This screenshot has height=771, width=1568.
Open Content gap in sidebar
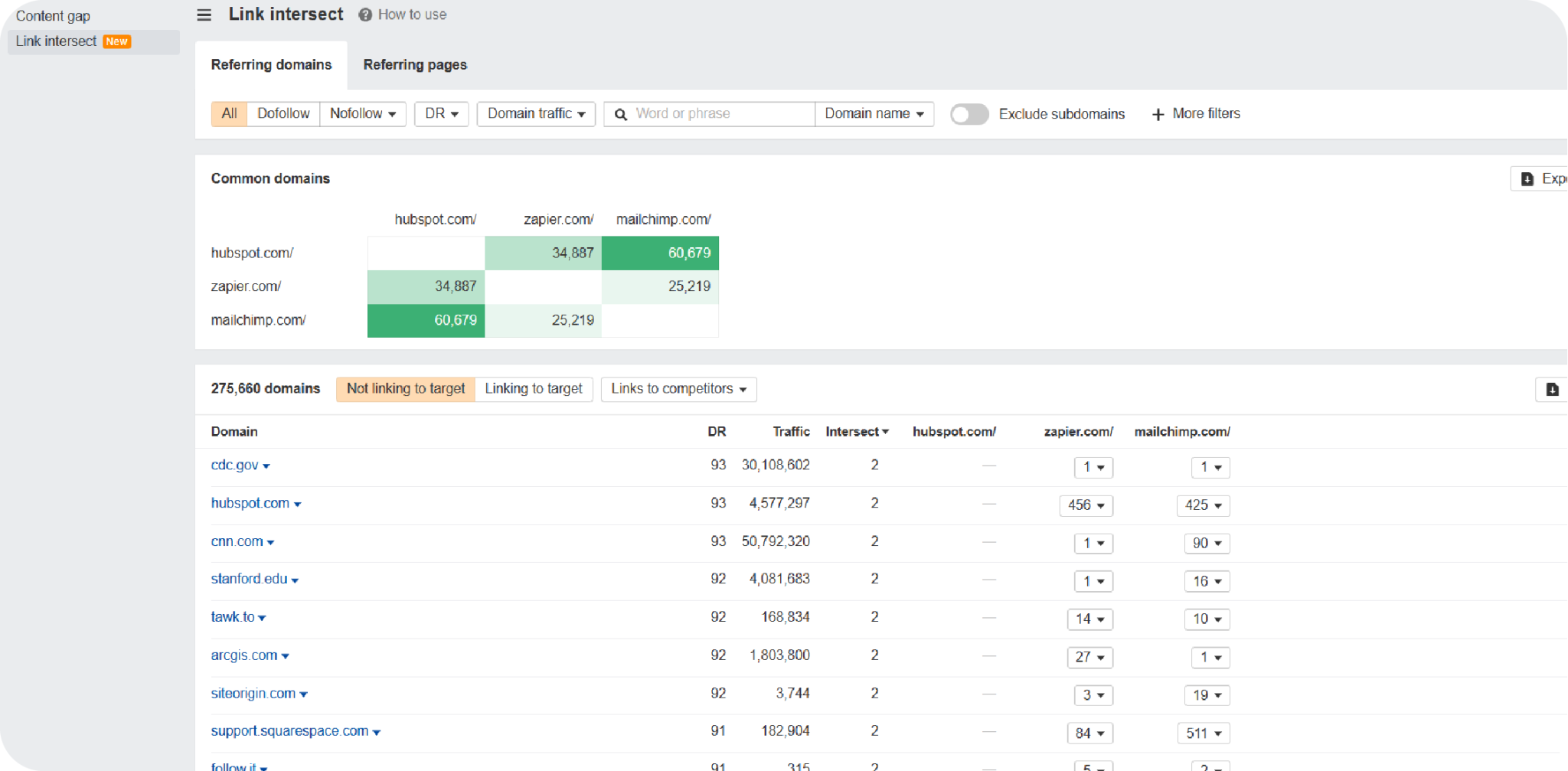[x=53, y=16]
